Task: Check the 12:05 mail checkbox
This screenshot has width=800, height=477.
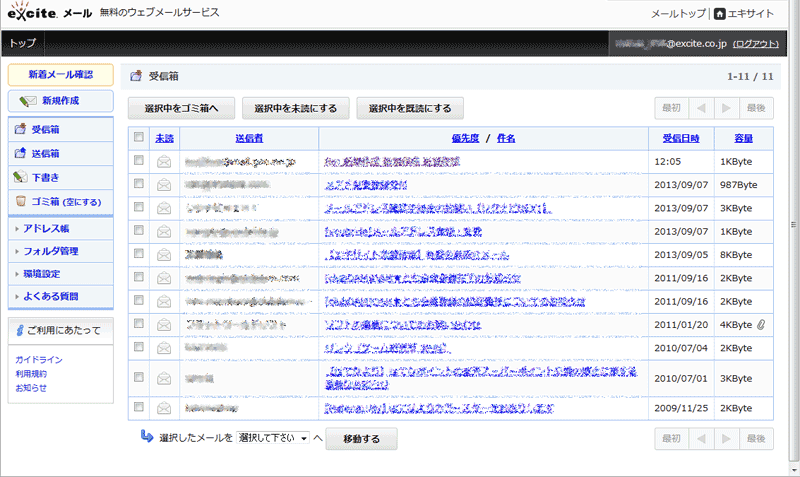Action: click(x=139, y=160)
